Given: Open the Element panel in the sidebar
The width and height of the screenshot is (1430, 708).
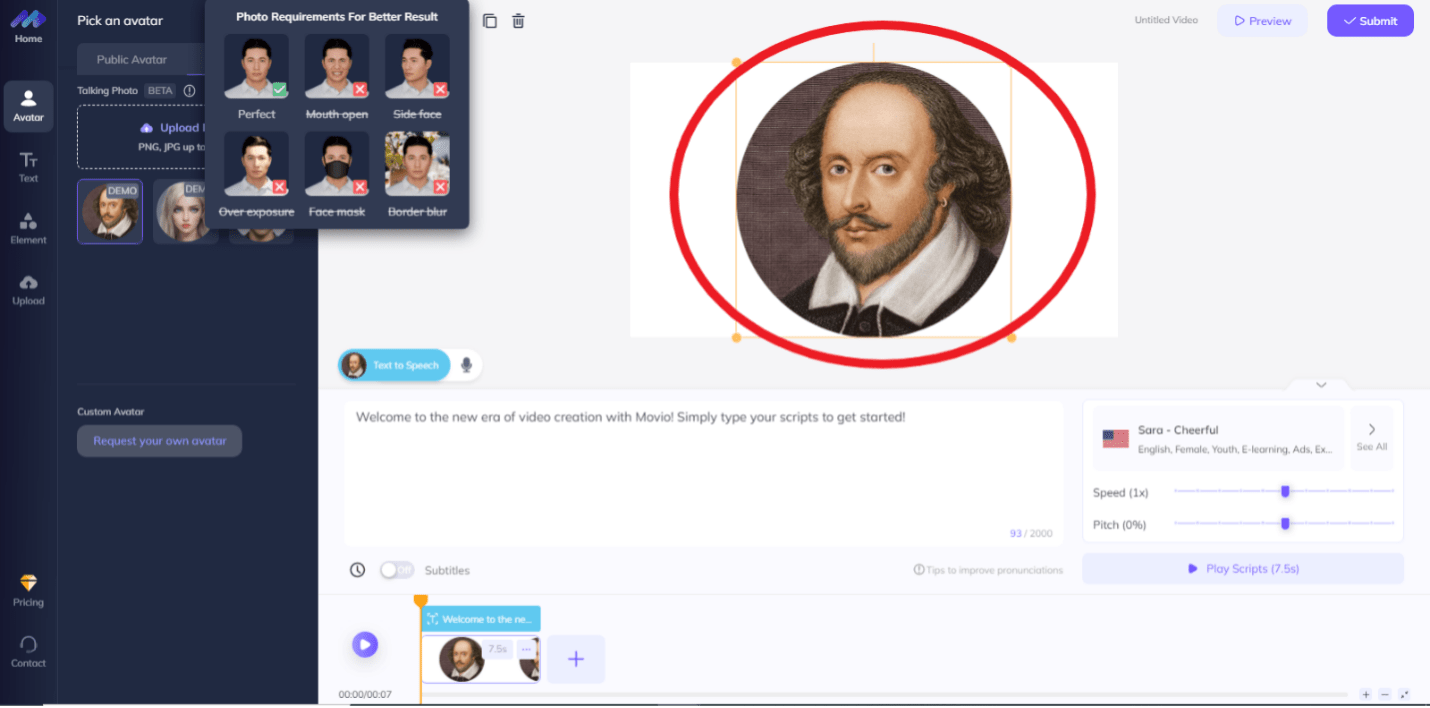Looking at the screenshot, I should click(x=28, y=228).
